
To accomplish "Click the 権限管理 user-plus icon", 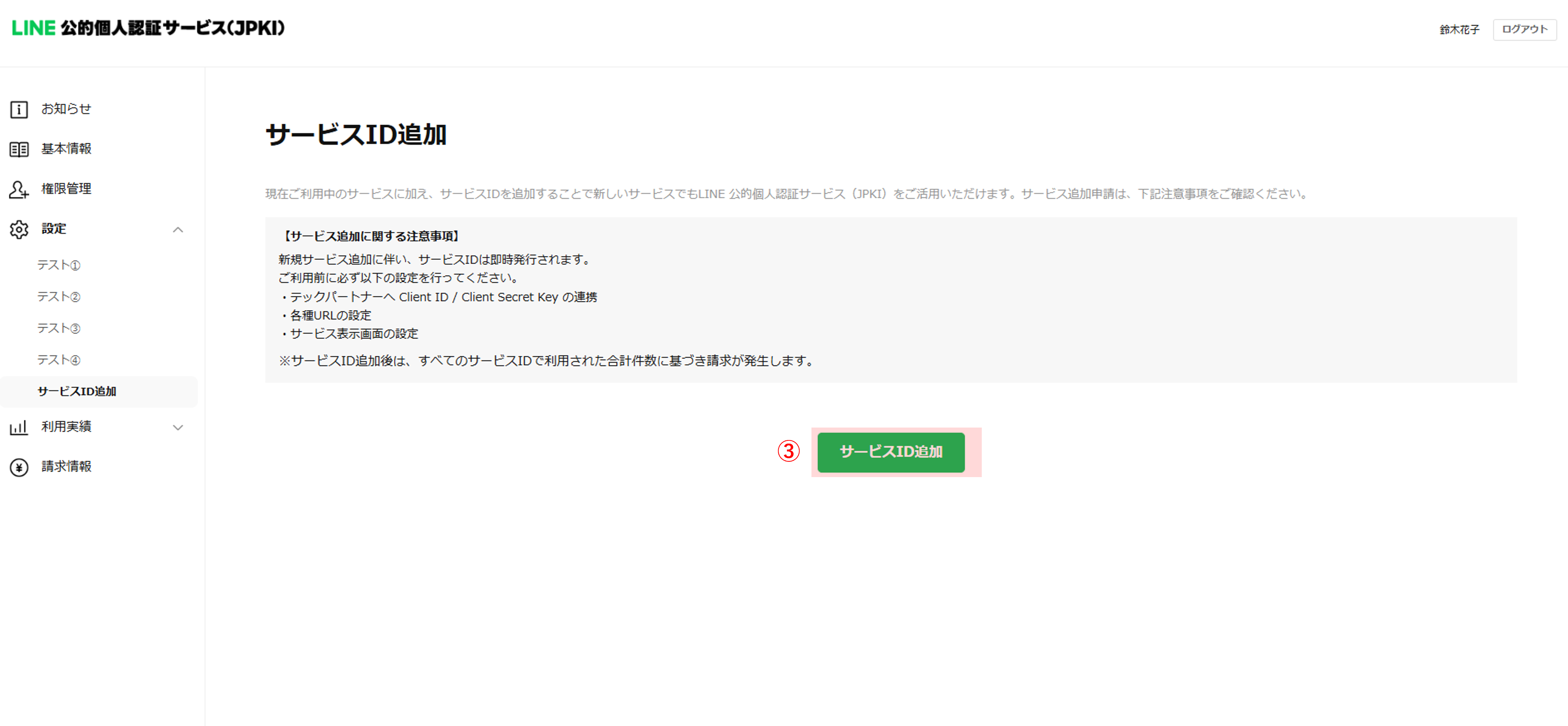I will click(19, 189).
